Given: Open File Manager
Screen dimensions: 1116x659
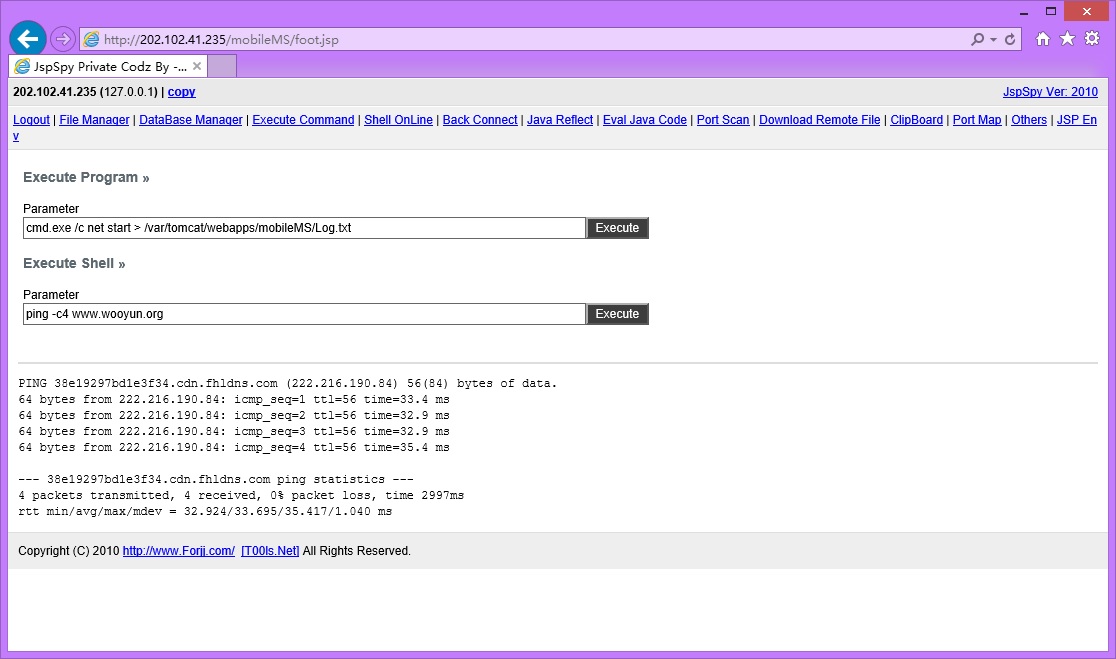Looking at the screenshot, I should pos(94,120).
